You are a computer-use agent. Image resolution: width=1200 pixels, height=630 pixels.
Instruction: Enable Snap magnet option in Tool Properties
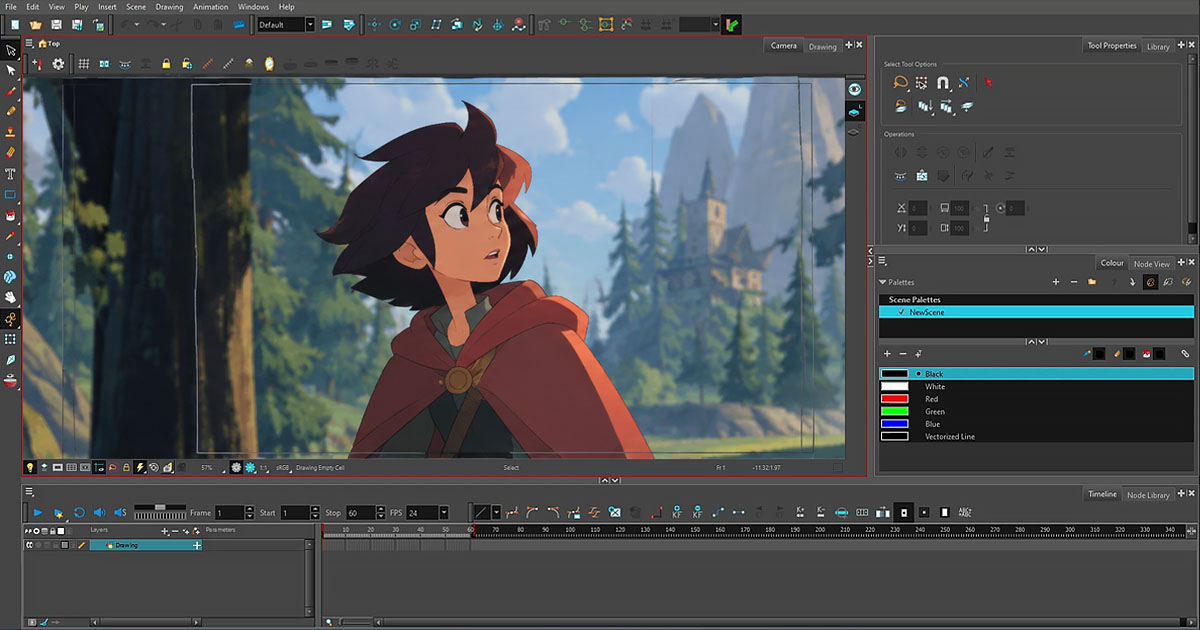pos(942,83)
